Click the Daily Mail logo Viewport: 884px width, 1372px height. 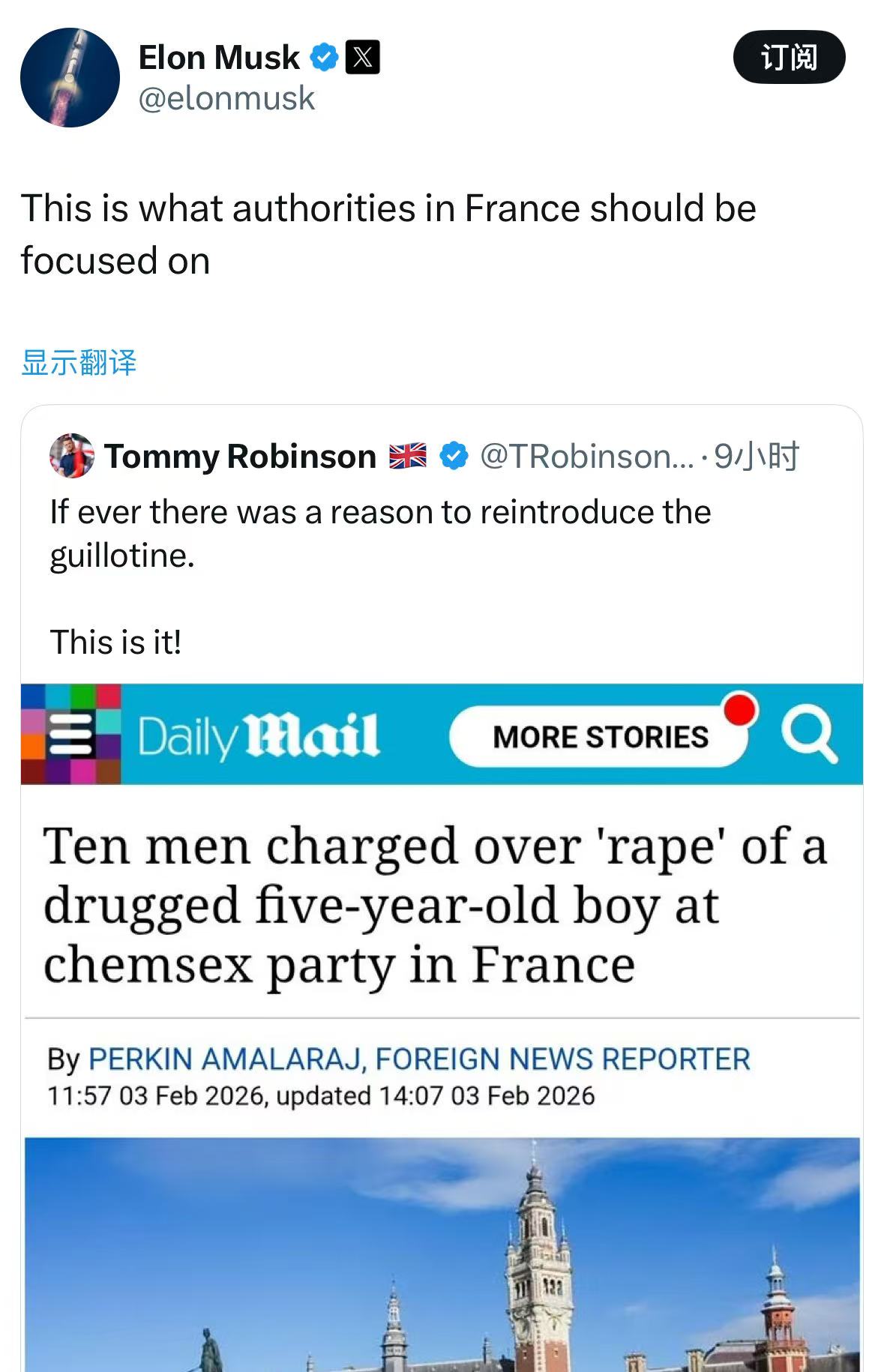pyautogui.click(x=259, y=735)
